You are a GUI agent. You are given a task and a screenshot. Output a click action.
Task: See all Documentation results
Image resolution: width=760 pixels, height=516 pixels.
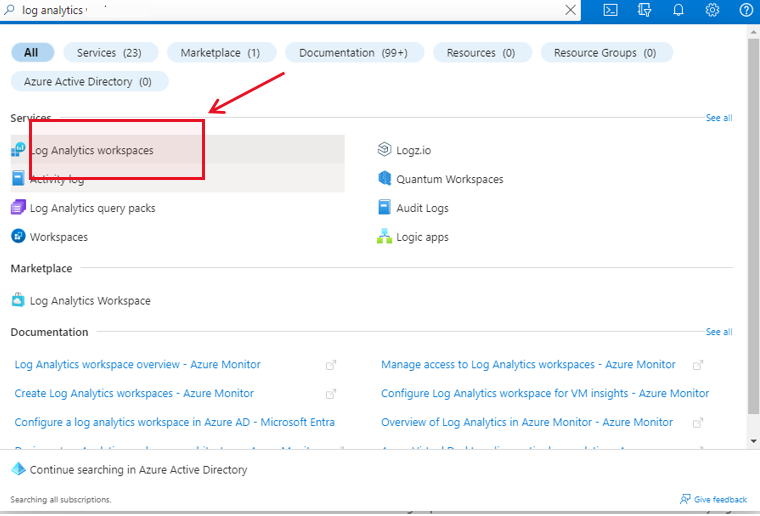pyautogui.click(x=719, y=332)
